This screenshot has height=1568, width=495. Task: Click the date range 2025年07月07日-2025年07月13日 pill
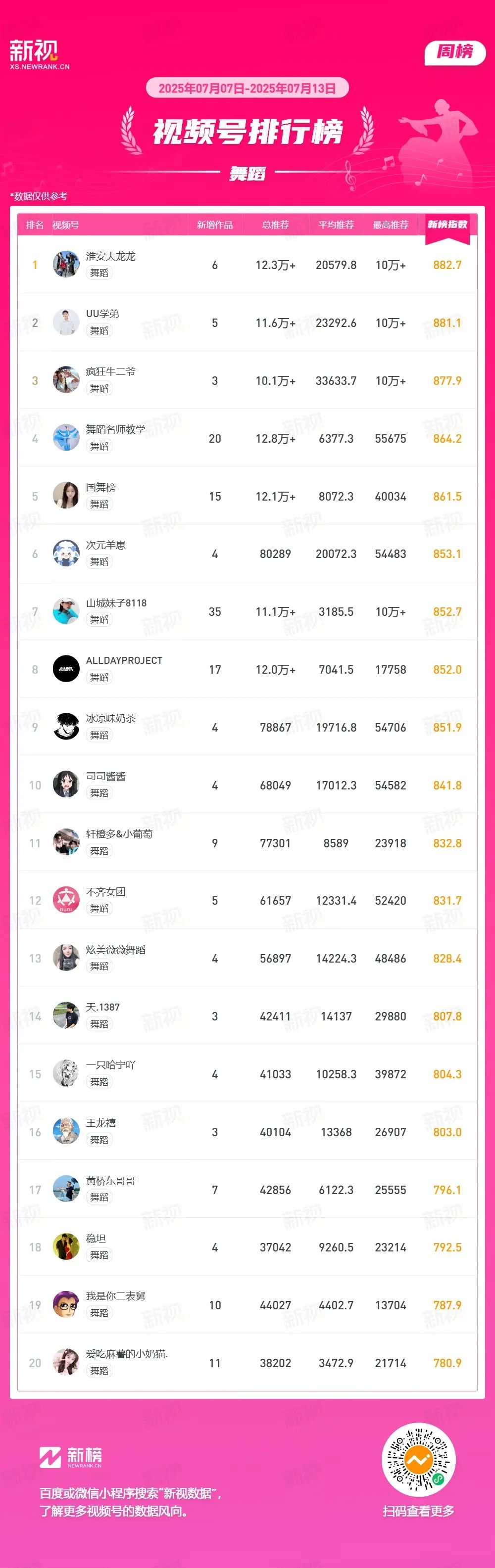[x=247, y=88]
